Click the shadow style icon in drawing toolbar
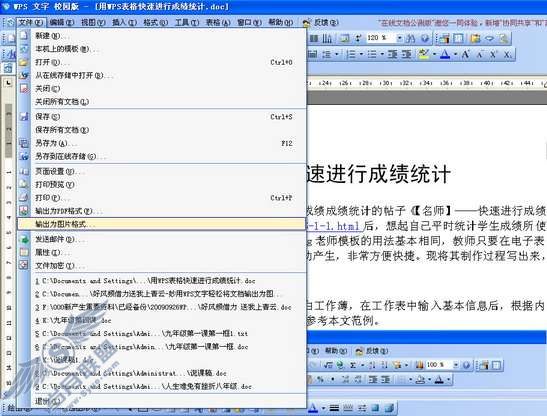This screenshot has height=416, width=547. point(375,408)
